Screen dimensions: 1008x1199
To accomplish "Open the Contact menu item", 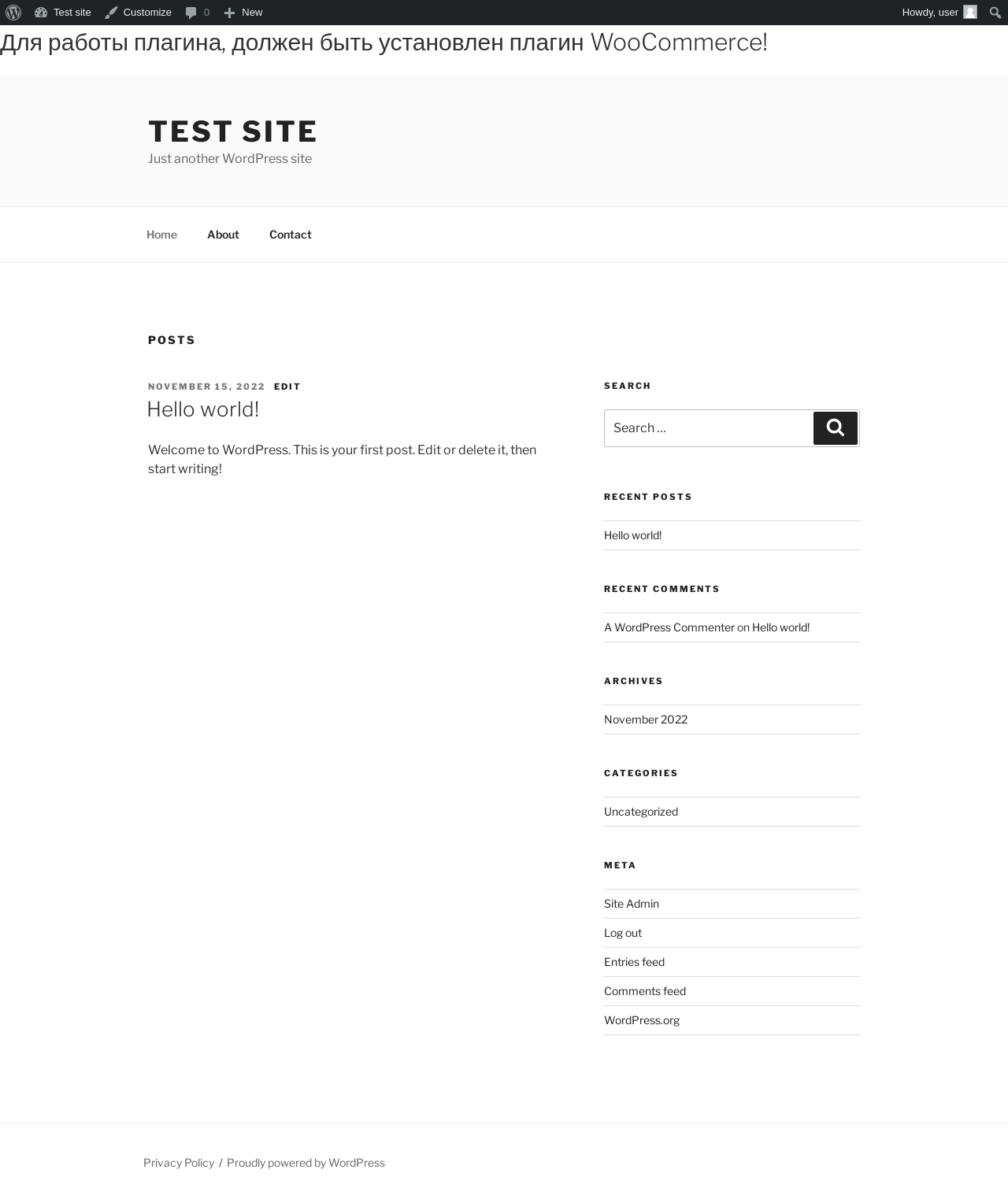I will click(x=291, y=235).
